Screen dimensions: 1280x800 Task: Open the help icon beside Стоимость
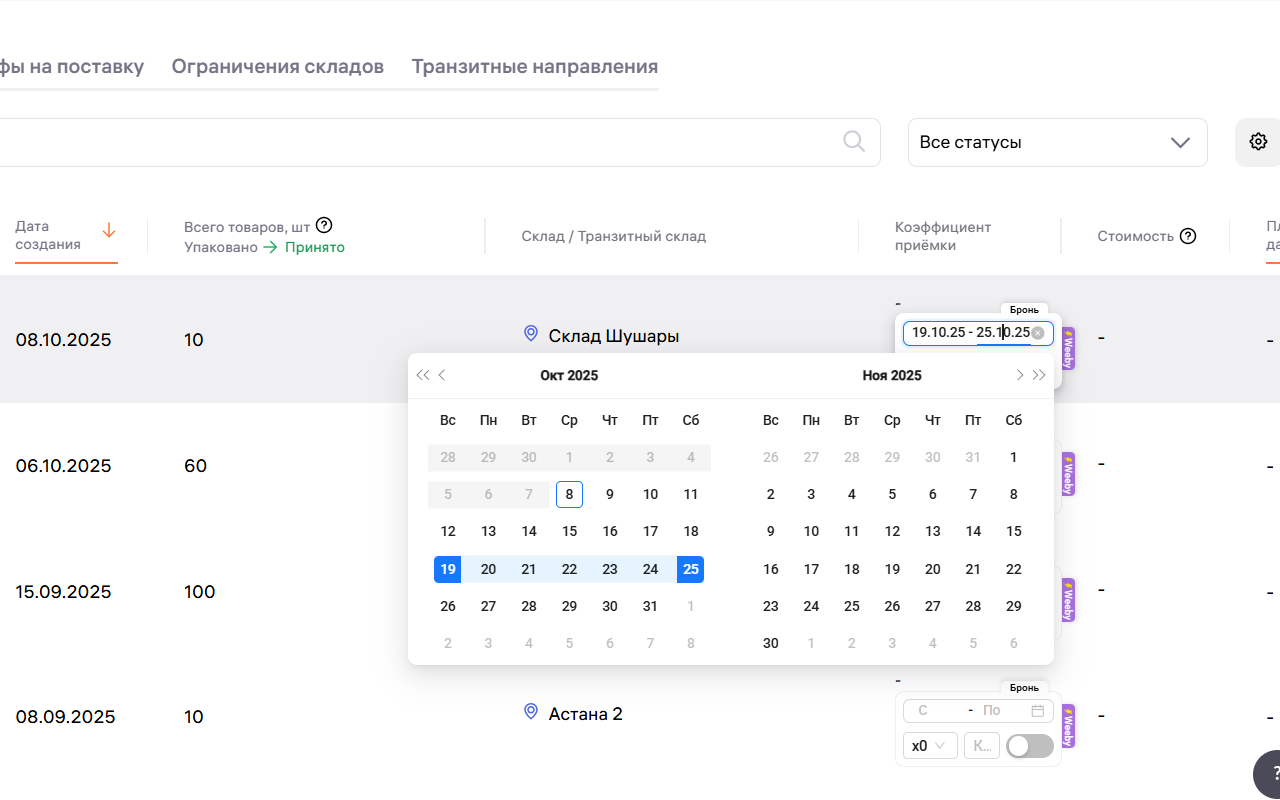coord(1188,236)
